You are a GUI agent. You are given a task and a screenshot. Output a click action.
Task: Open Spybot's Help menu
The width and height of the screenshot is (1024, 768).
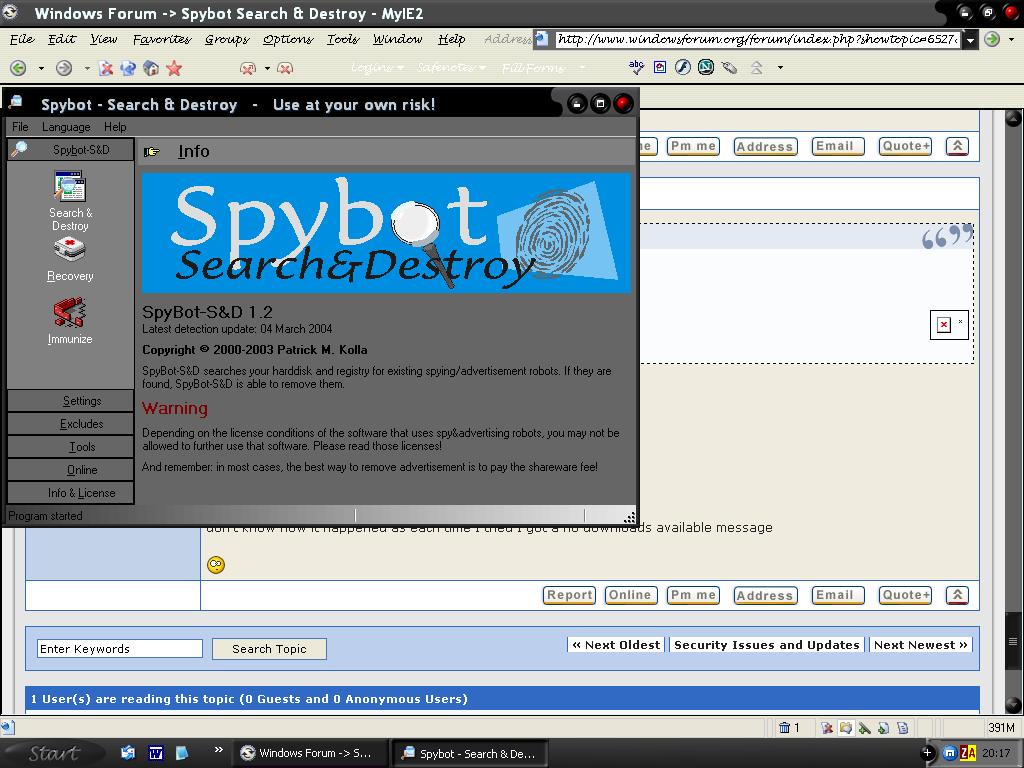[115, 127]
